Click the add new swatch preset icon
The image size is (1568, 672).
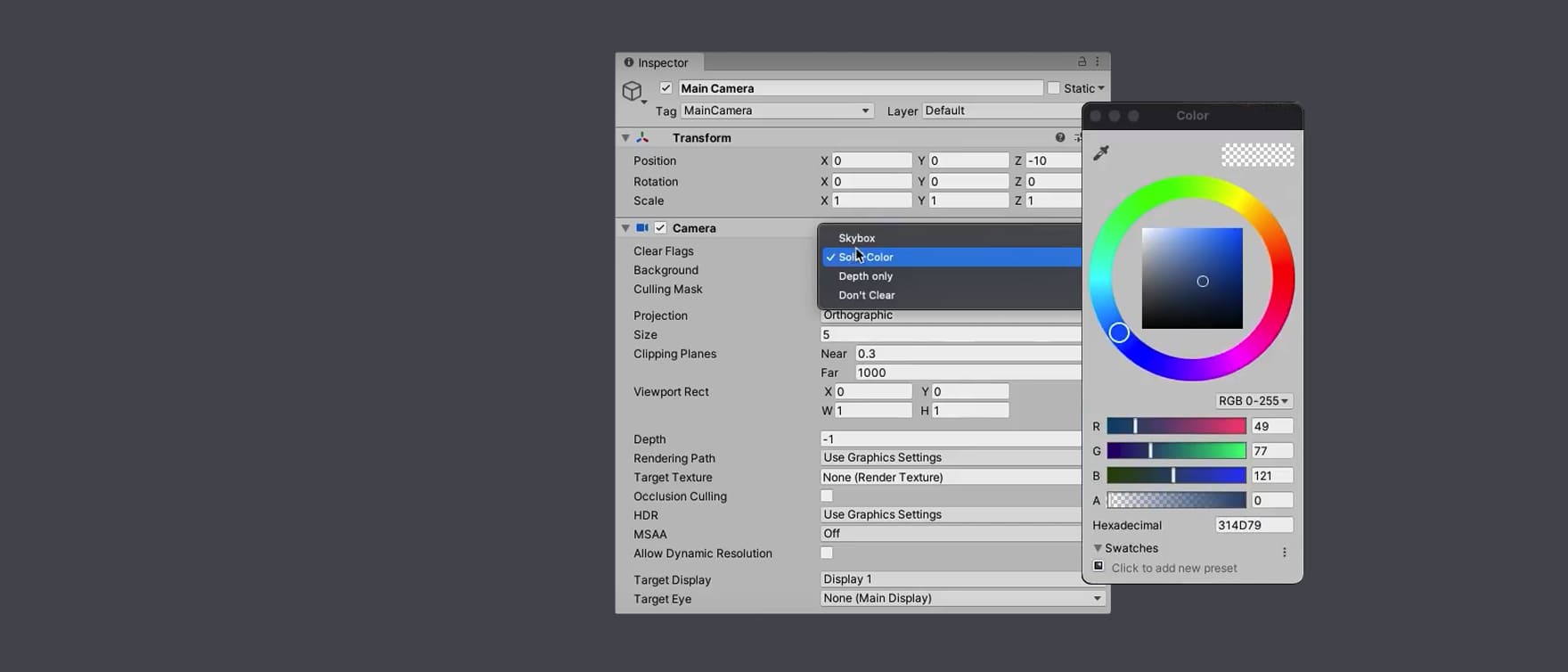pyautogui.click(x=1098, y=567)
